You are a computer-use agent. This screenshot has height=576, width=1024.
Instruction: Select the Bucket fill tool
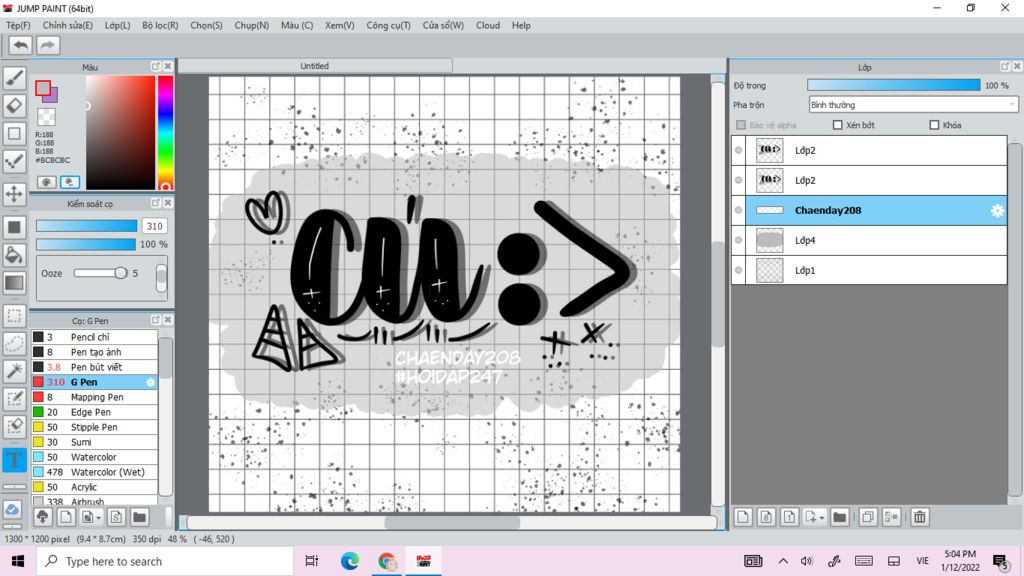pyautogui.click(x=14, y=255)
